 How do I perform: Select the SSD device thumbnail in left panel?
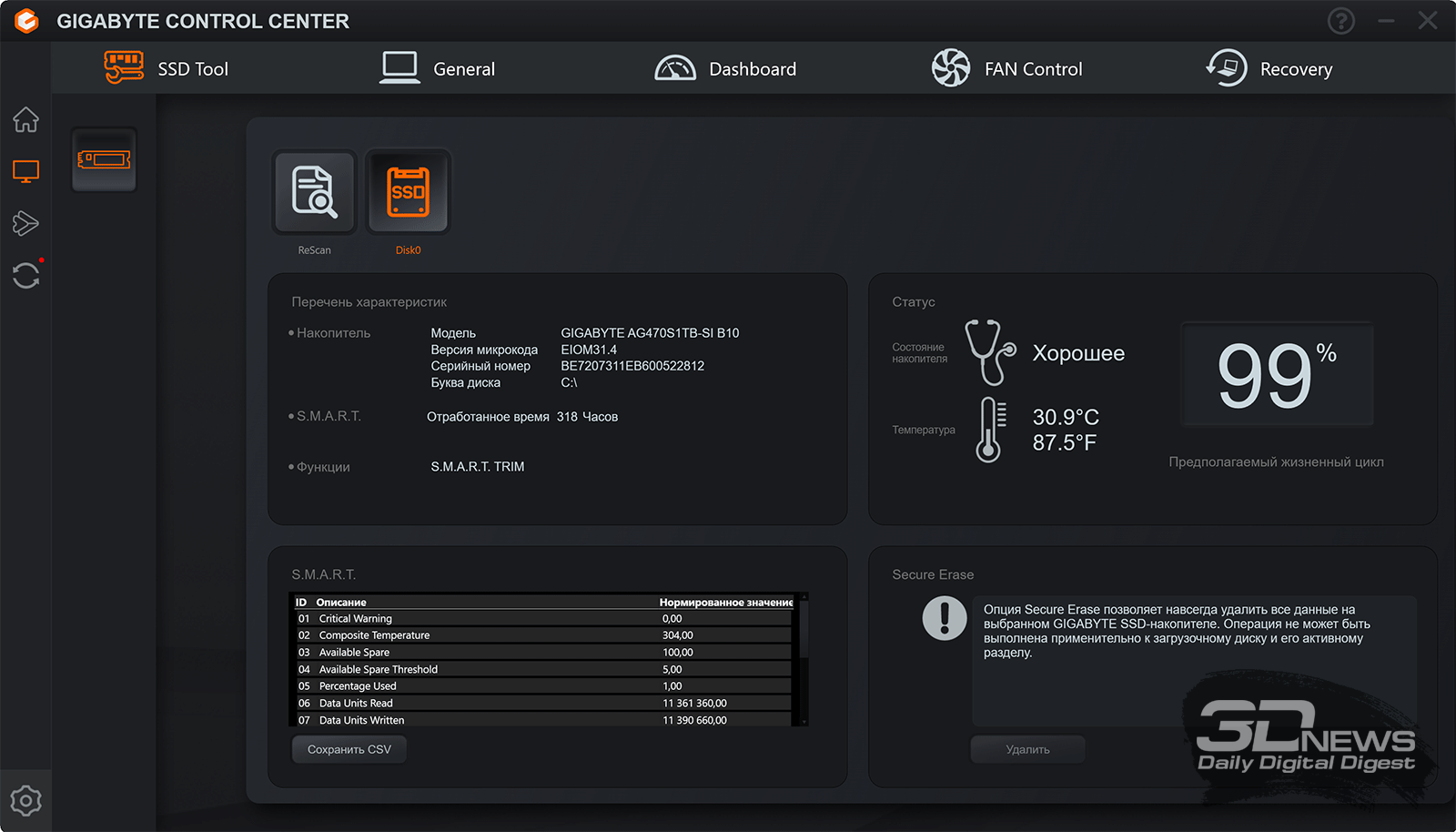(x=104, y=159)
